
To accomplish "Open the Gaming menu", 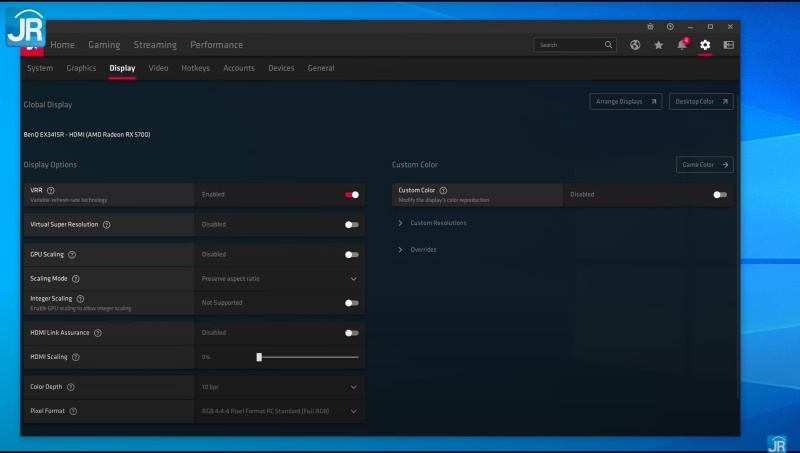I will point(104,45).
